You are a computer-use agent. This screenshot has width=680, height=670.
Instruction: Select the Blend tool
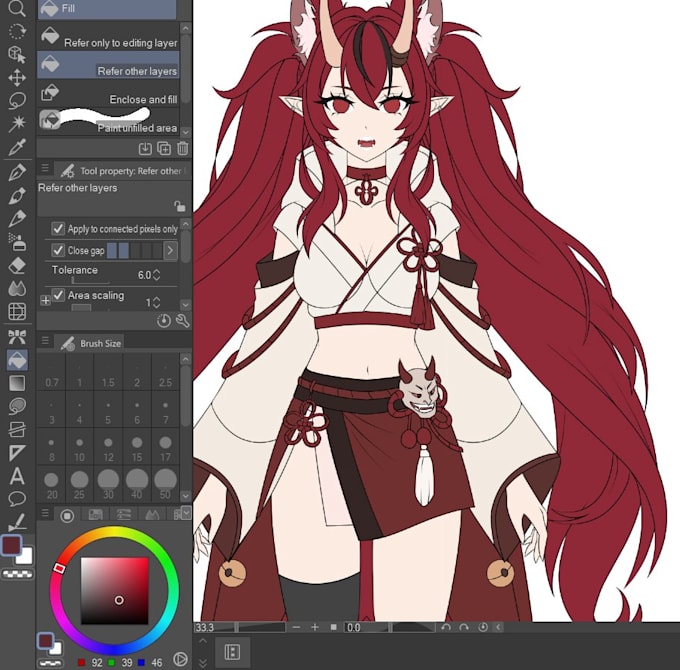pyautogui.click(x=17, y=288)
